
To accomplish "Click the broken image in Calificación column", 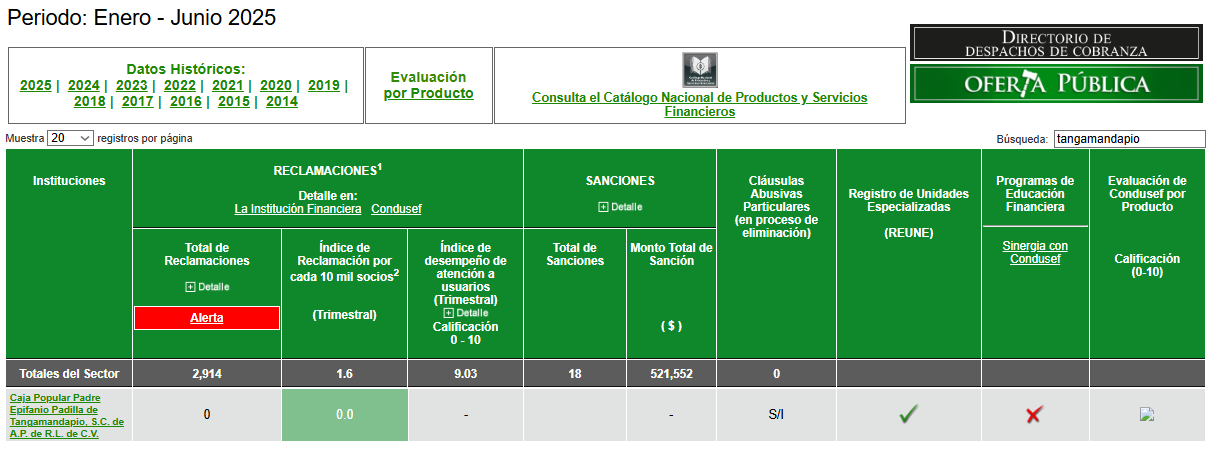I will click(x=1147, y=414).
